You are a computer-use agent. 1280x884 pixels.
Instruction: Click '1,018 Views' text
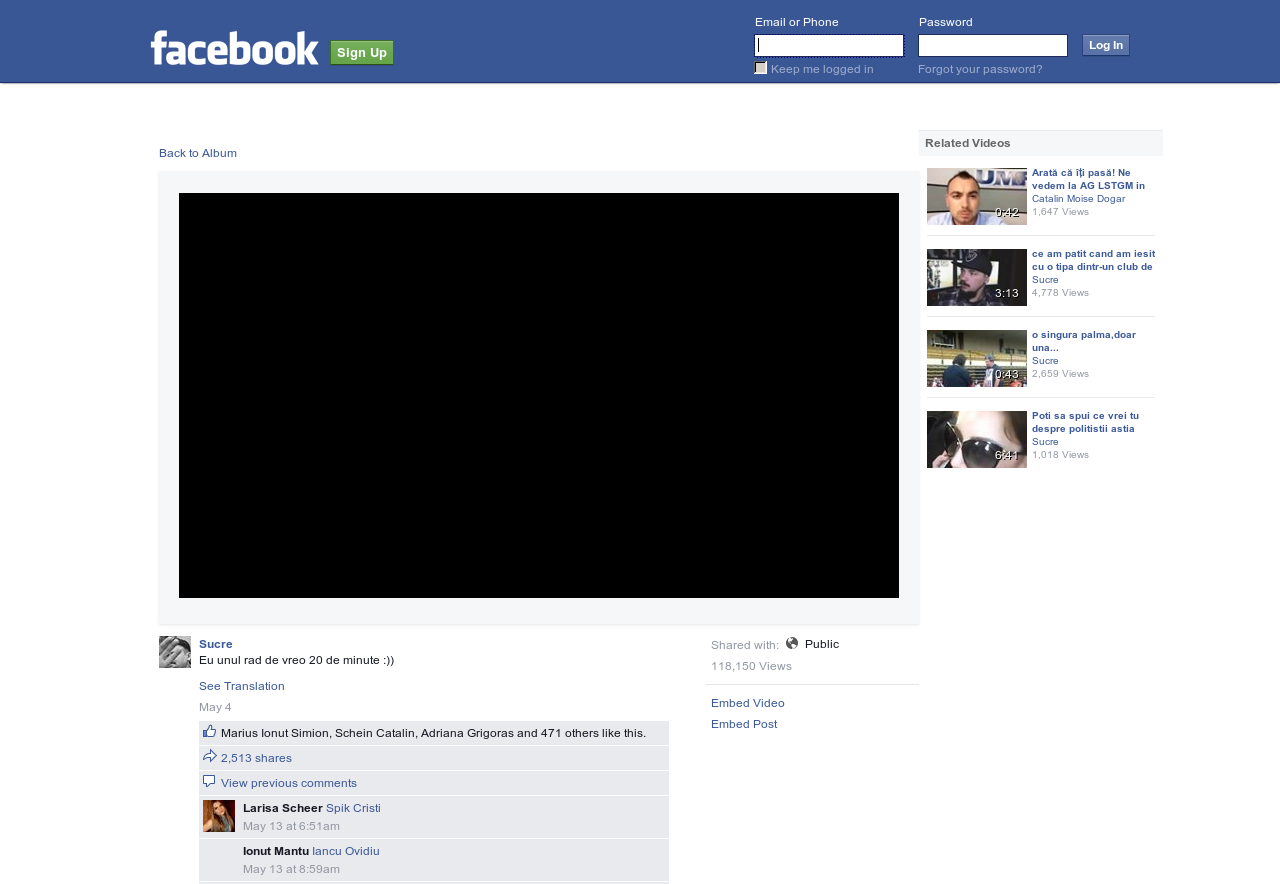[x=1060, y=455]
